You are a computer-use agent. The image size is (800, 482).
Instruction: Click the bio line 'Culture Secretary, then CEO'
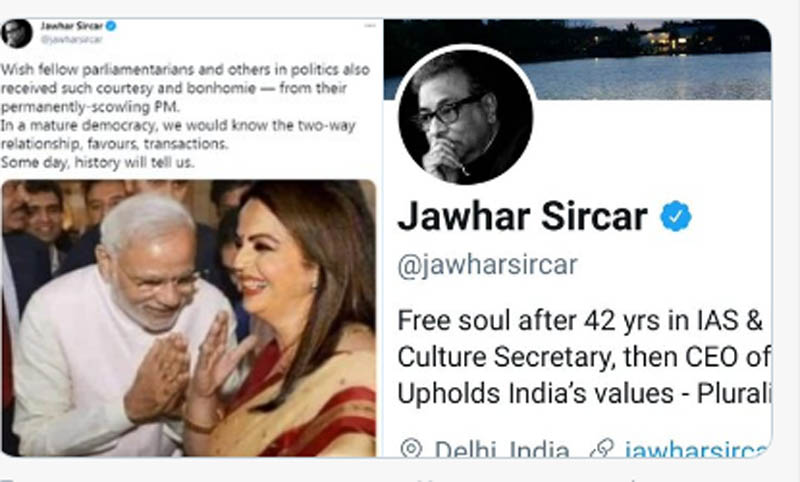click(x=584, y=357)
